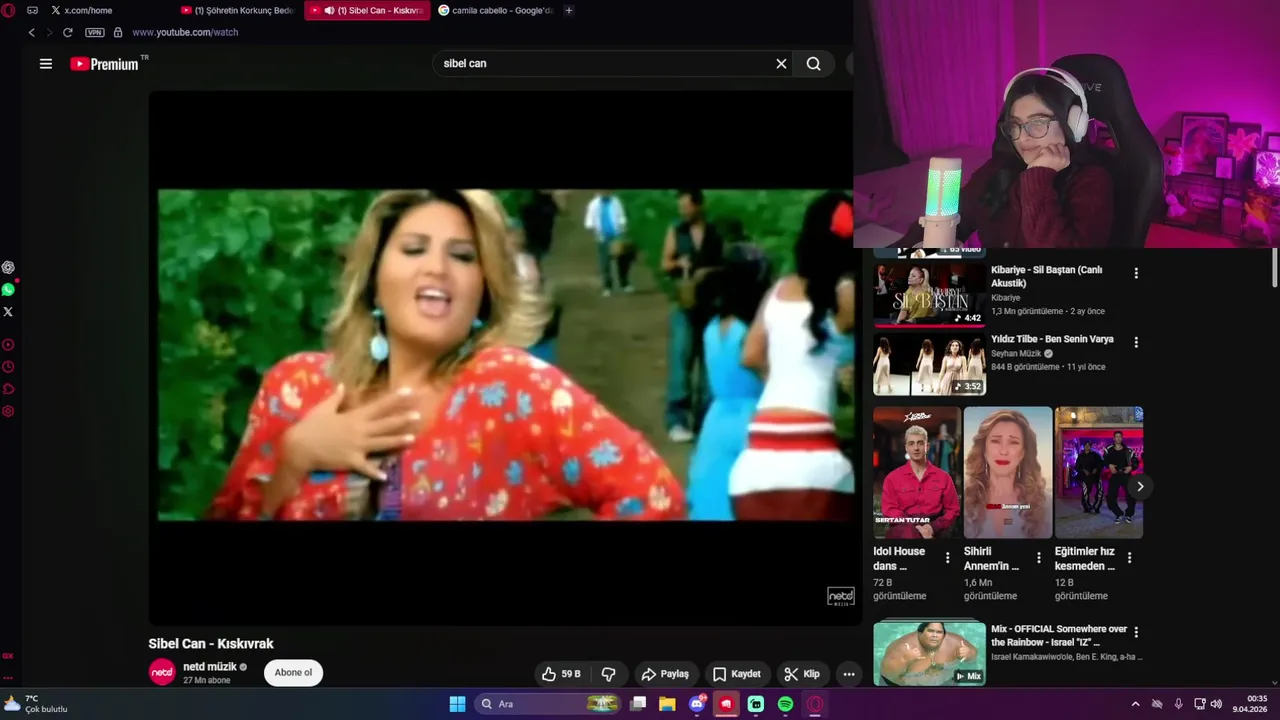The image size is (1280, 720).
Task: Click the netd müzik watermark in player
Action: [840, 597]
